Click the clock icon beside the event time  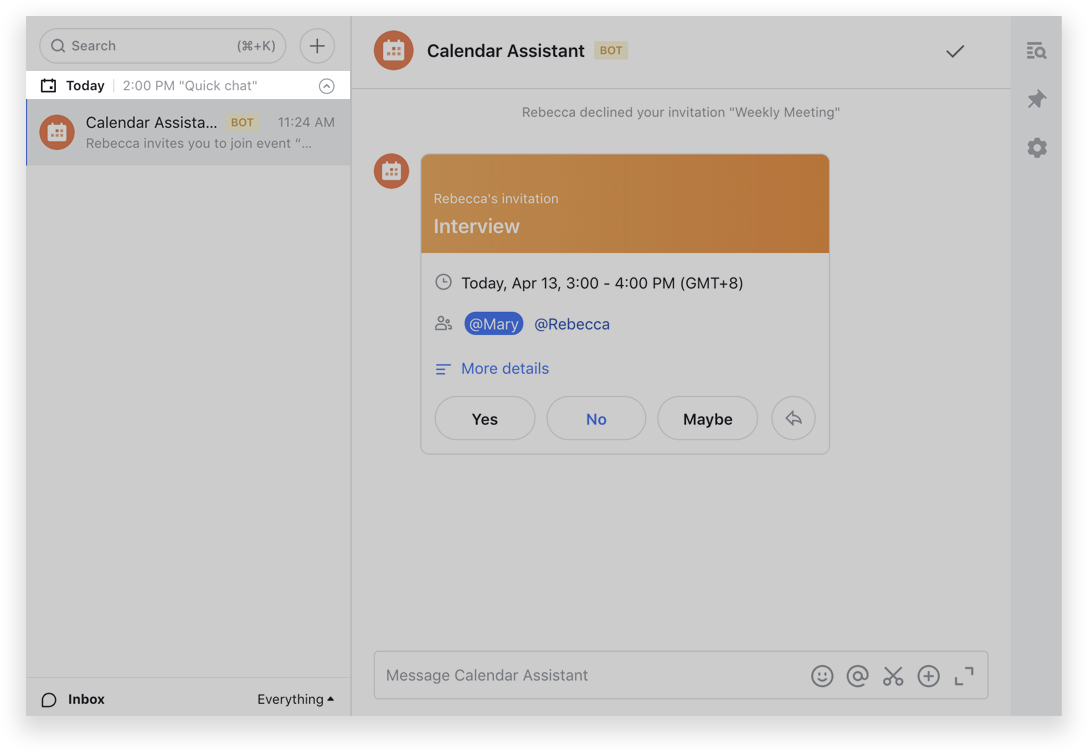coord(443,282)
